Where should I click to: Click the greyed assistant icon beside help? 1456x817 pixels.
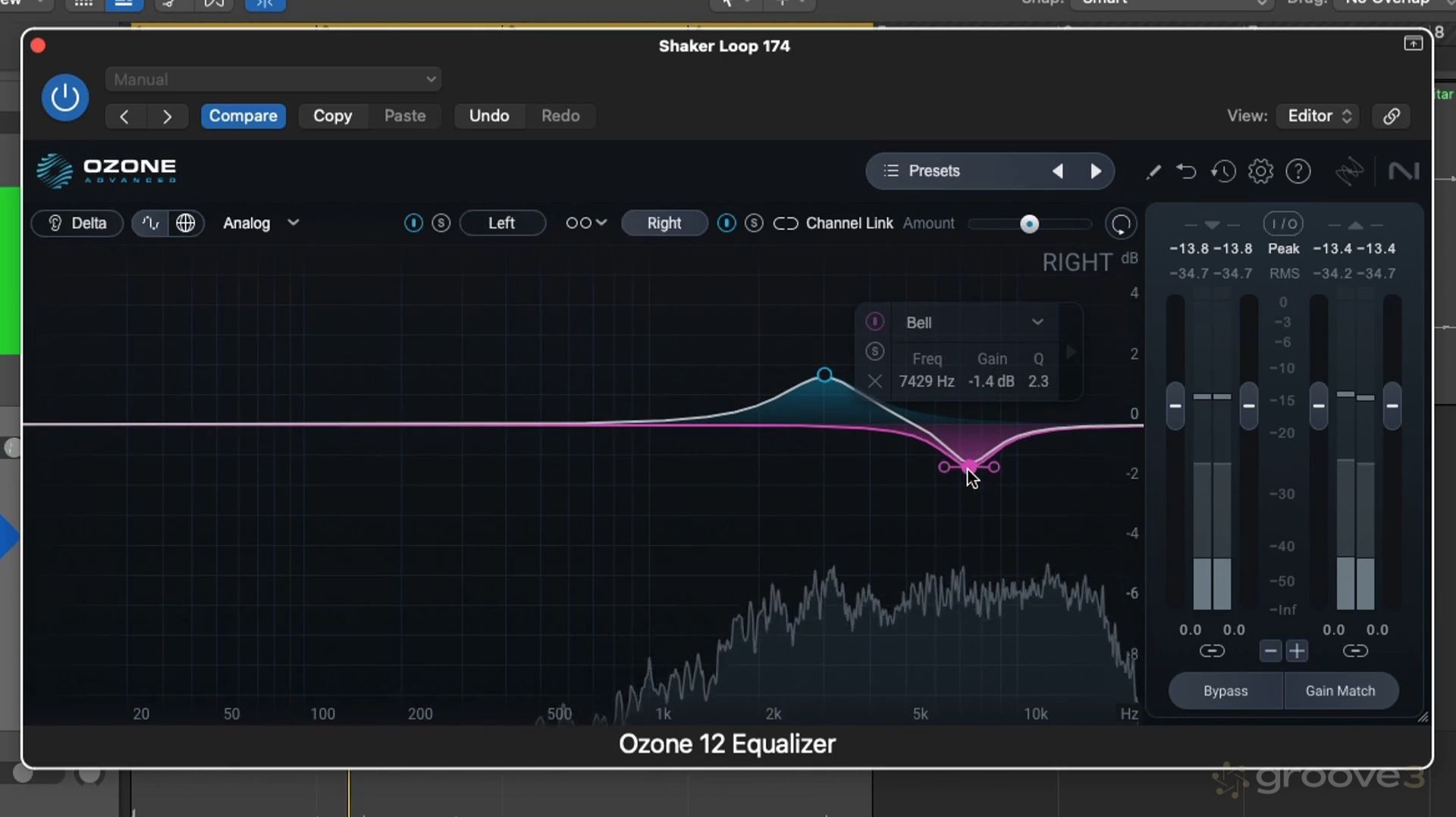1350,172
